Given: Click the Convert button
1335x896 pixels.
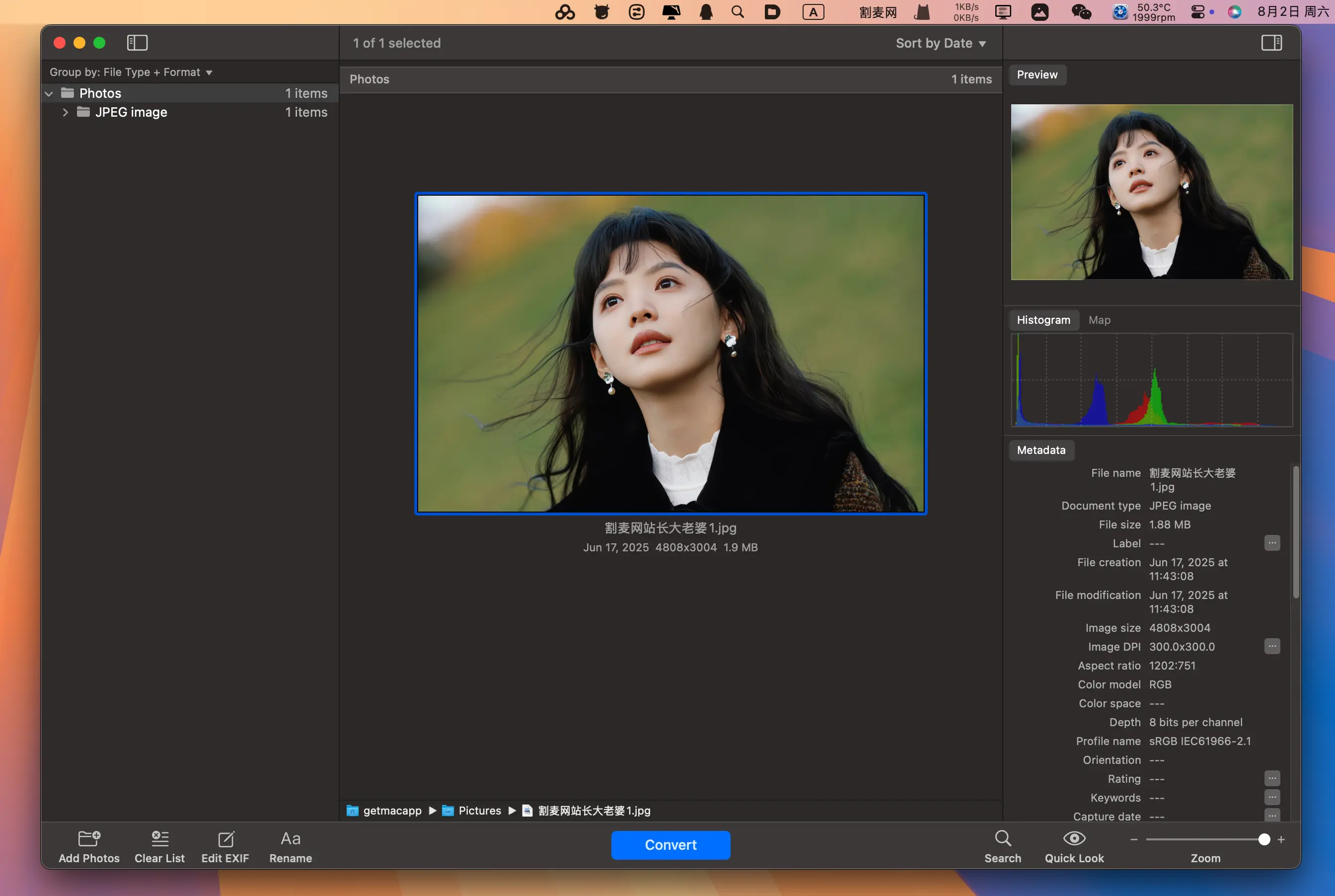Looking at the screenshot, I should point(670,844).
